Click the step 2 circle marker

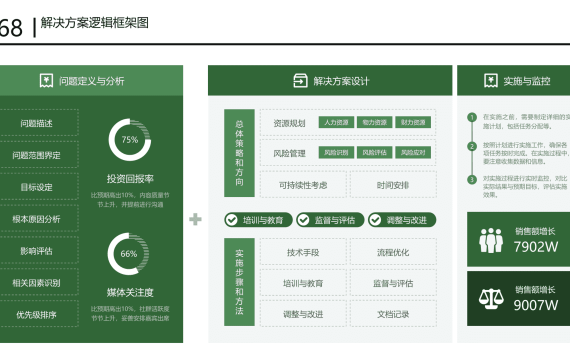pyautogui.click(x=472, y=146)
